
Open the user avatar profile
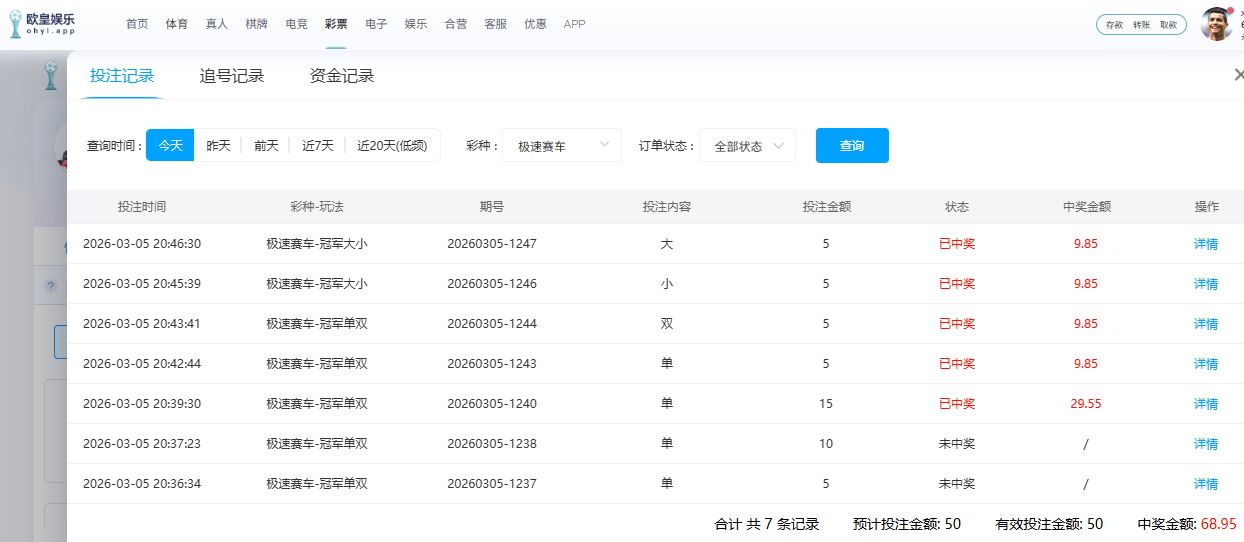click(1216, 24)
